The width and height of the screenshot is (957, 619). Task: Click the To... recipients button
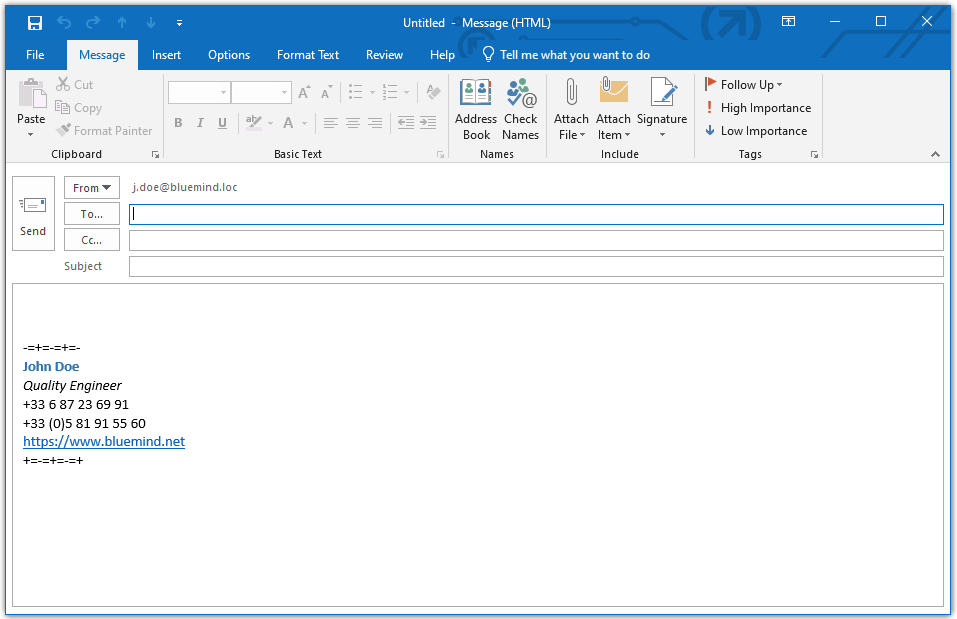click(x=92, y=214)
